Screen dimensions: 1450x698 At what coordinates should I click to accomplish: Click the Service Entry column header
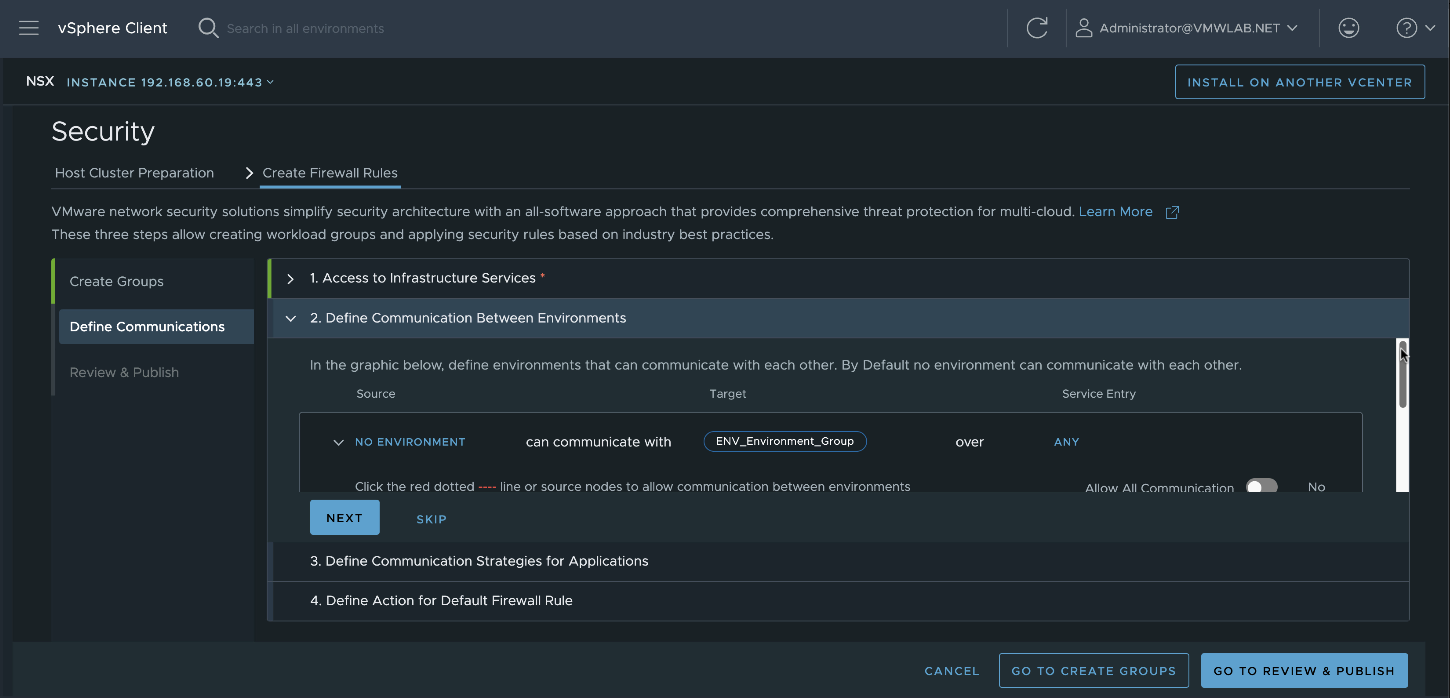(x=1099, y=394)
